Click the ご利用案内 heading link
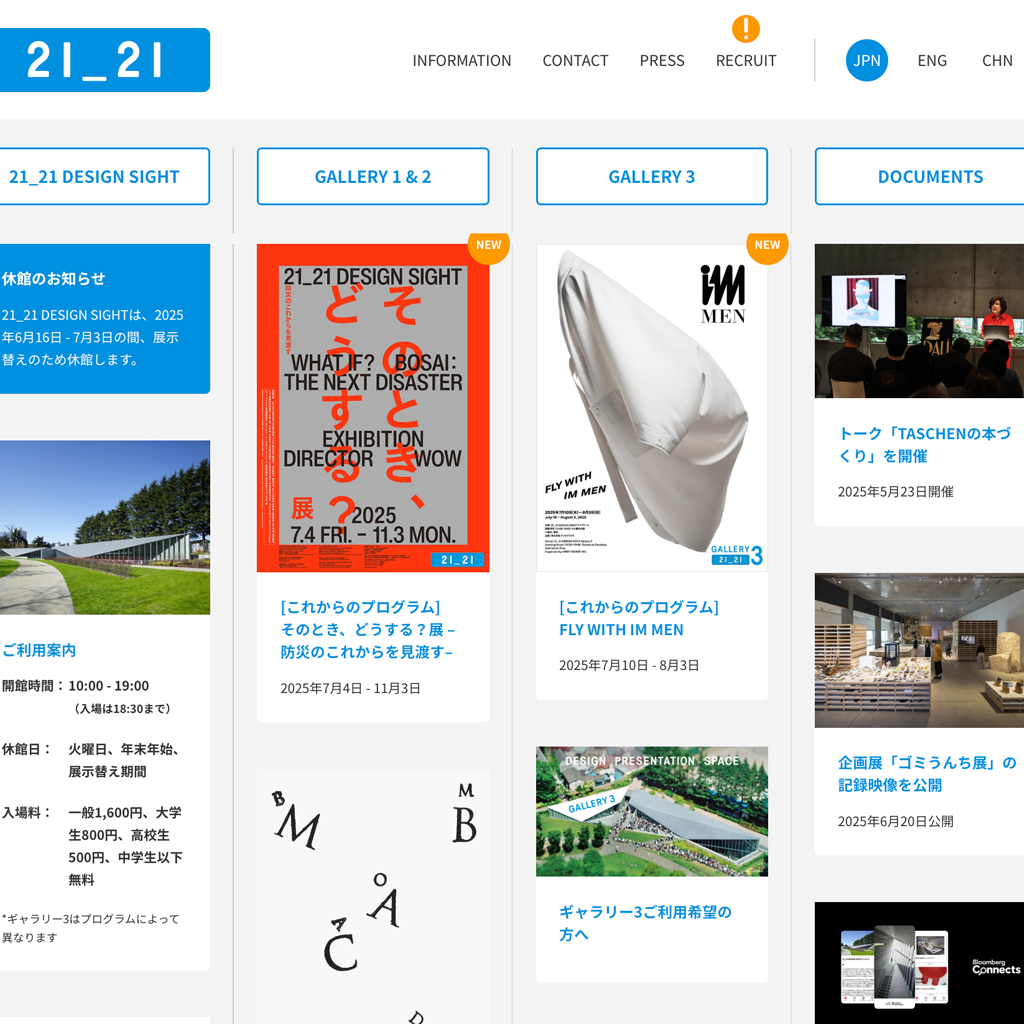The image size is (1024, 1024). pos(39,650)
